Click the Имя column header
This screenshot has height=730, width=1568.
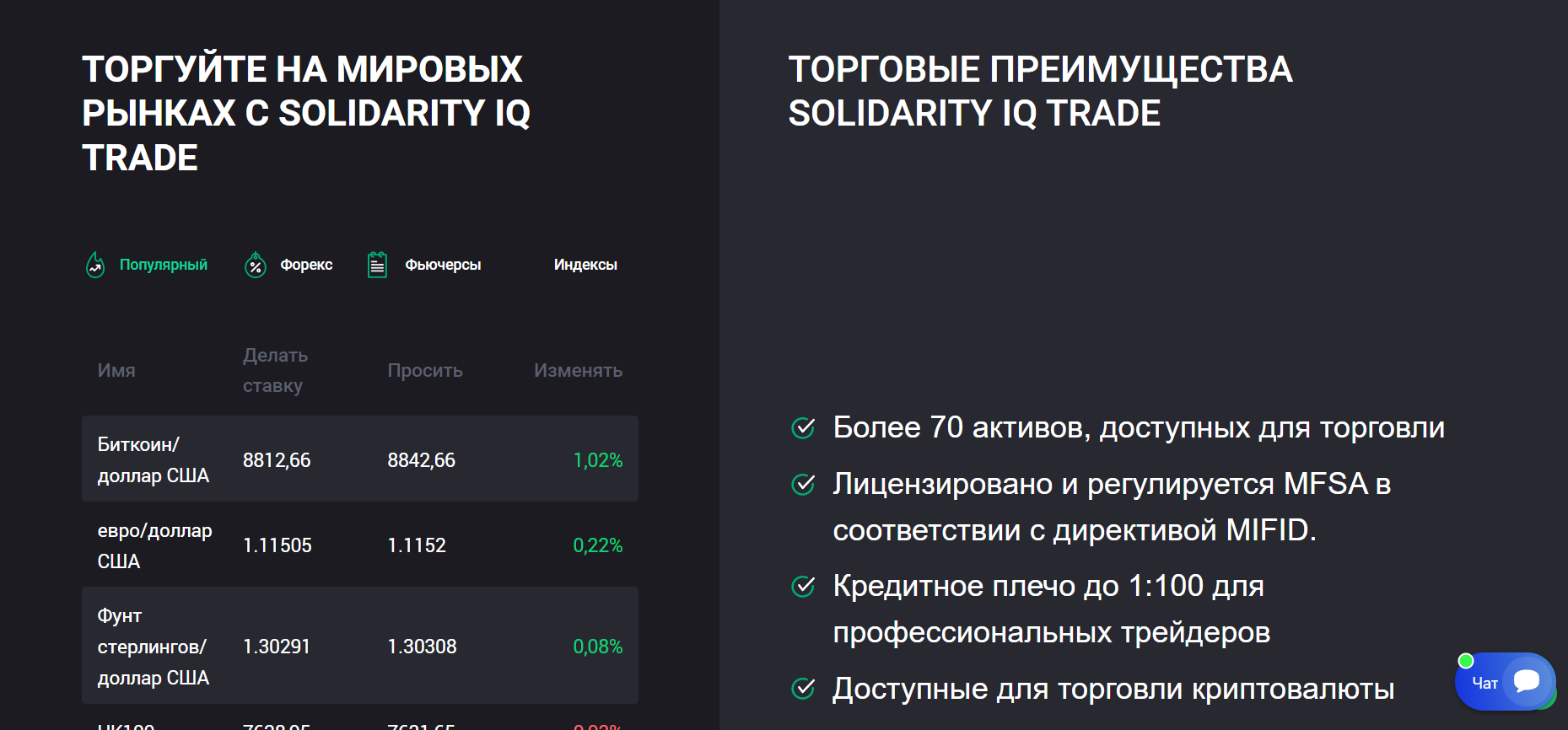116,370
